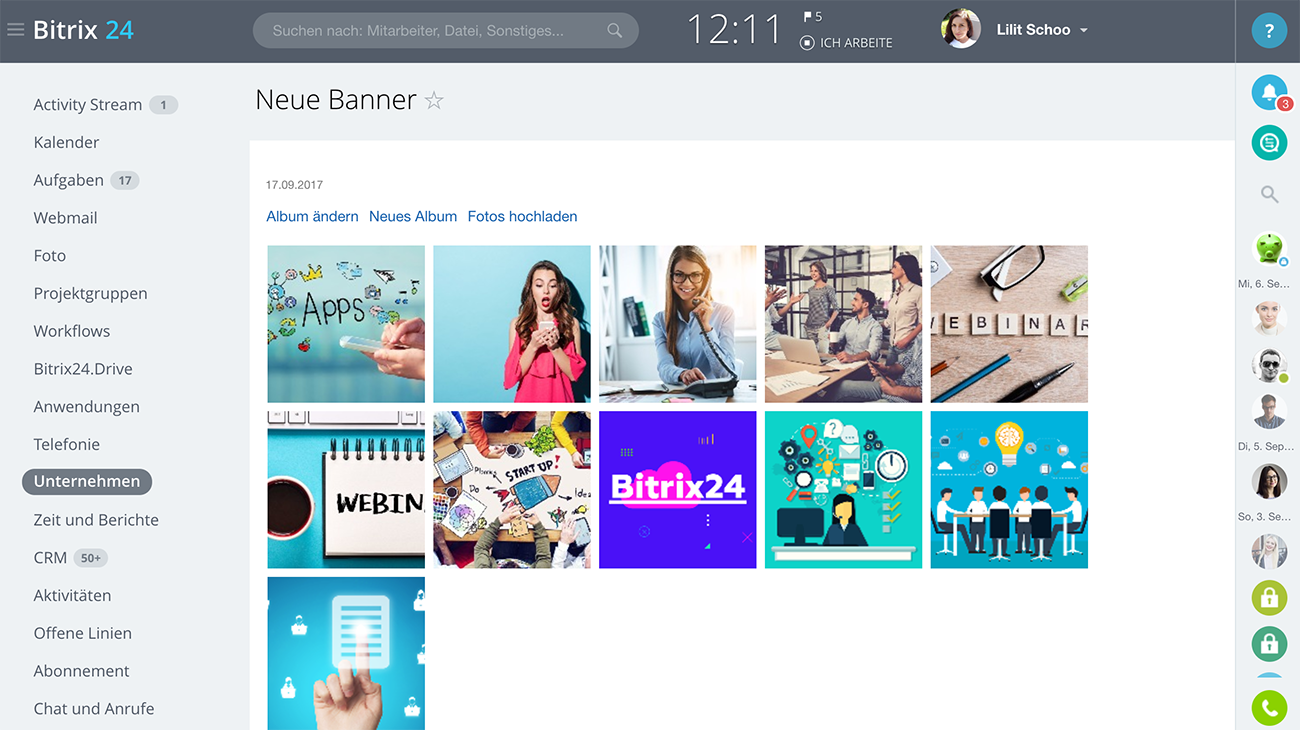Open Chat und Anrufe in the left menu
The width and height of the screenshot is (1300, 730).
coord(94,708)
